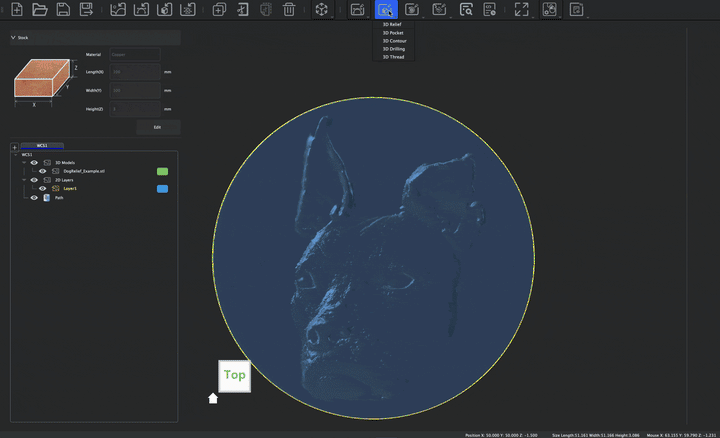Click the Size Length/Width status text
The height and width of the screenshot is (438, 720).
(596, 435)
